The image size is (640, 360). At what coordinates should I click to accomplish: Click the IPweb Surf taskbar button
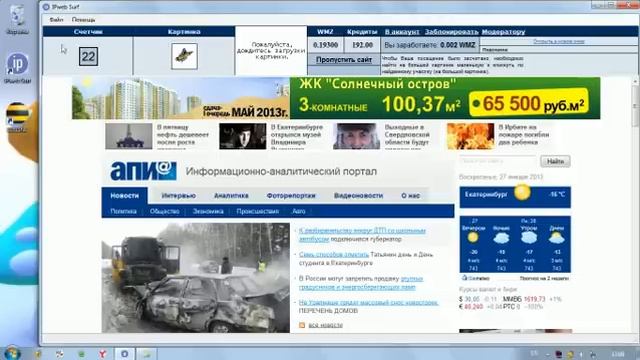tap(124, 354)
